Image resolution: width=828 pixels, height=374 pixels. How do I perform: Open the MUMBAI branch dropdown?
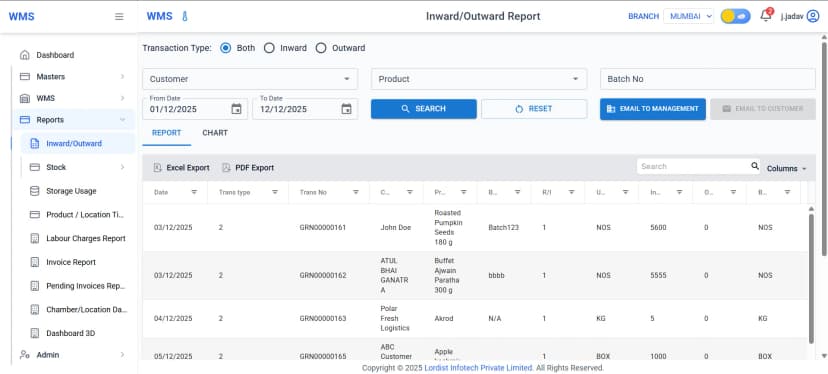689,16
